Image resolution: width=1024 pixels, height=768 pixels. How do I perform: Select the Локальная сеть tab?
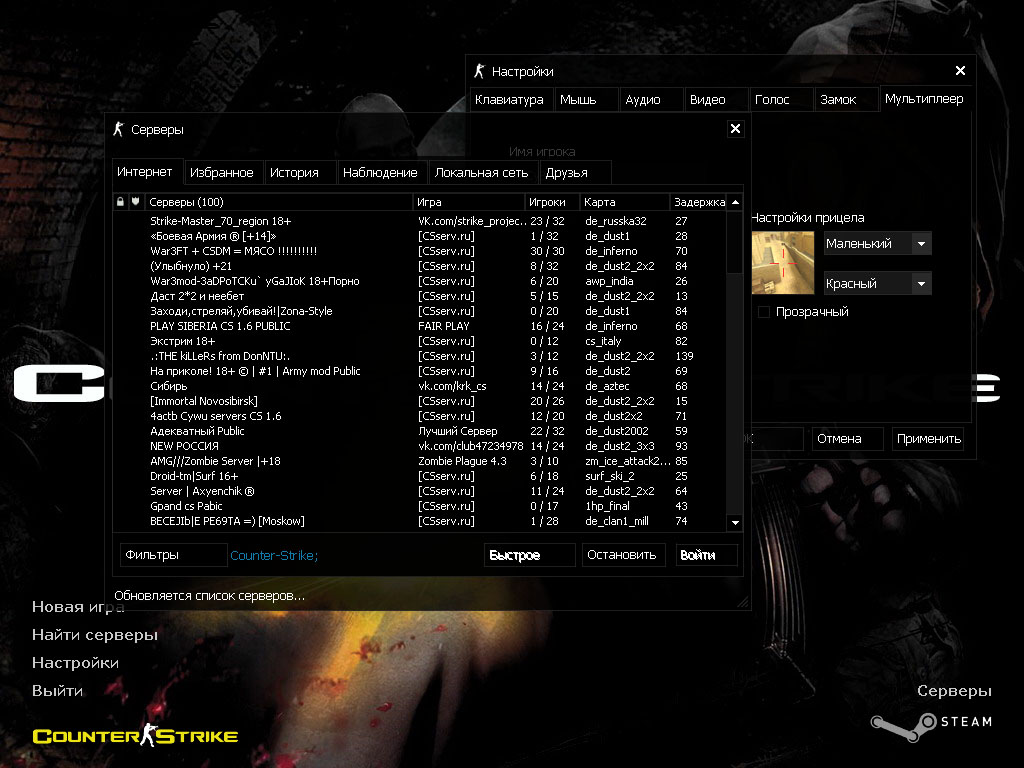(482, 172)
